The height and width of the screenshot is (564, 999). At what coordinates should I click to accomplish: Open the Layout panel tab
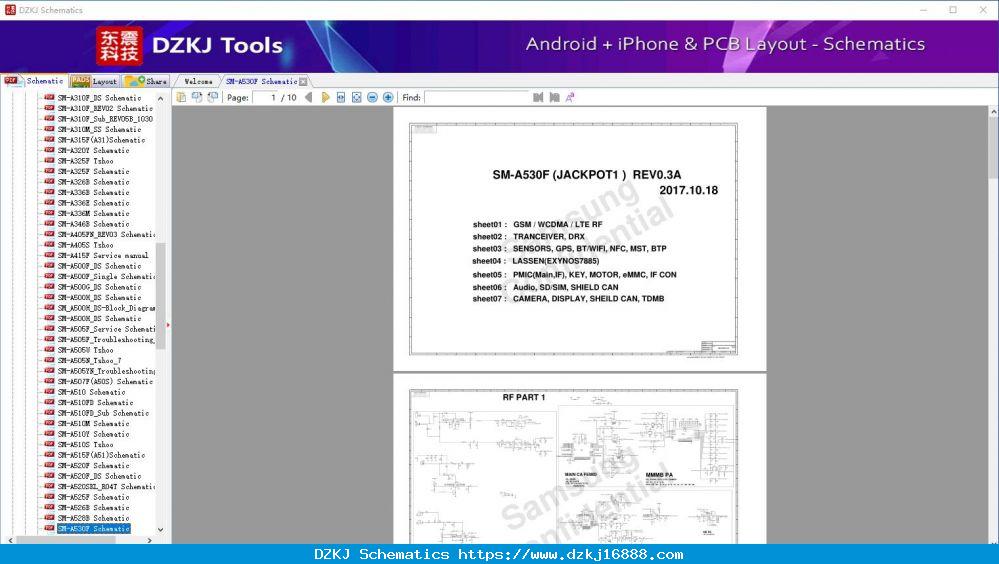tap(94, 82)
